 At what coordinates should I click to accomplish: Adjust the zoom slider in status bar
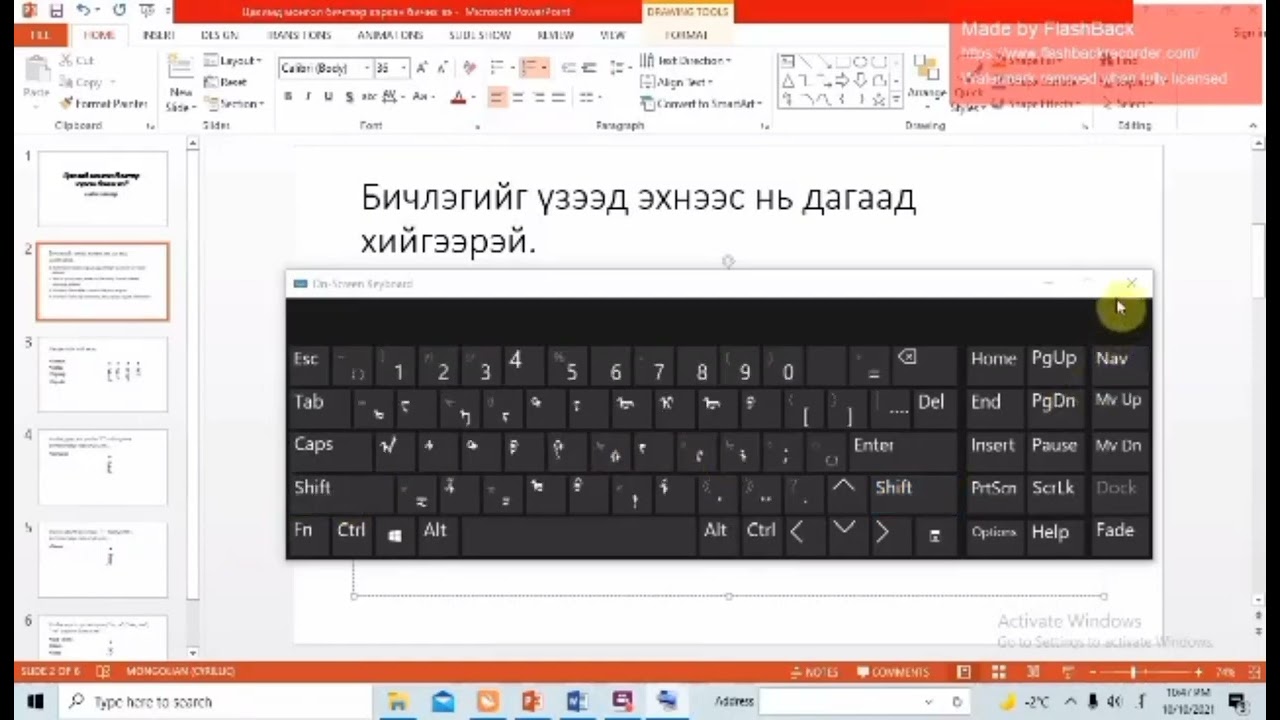1132,672
